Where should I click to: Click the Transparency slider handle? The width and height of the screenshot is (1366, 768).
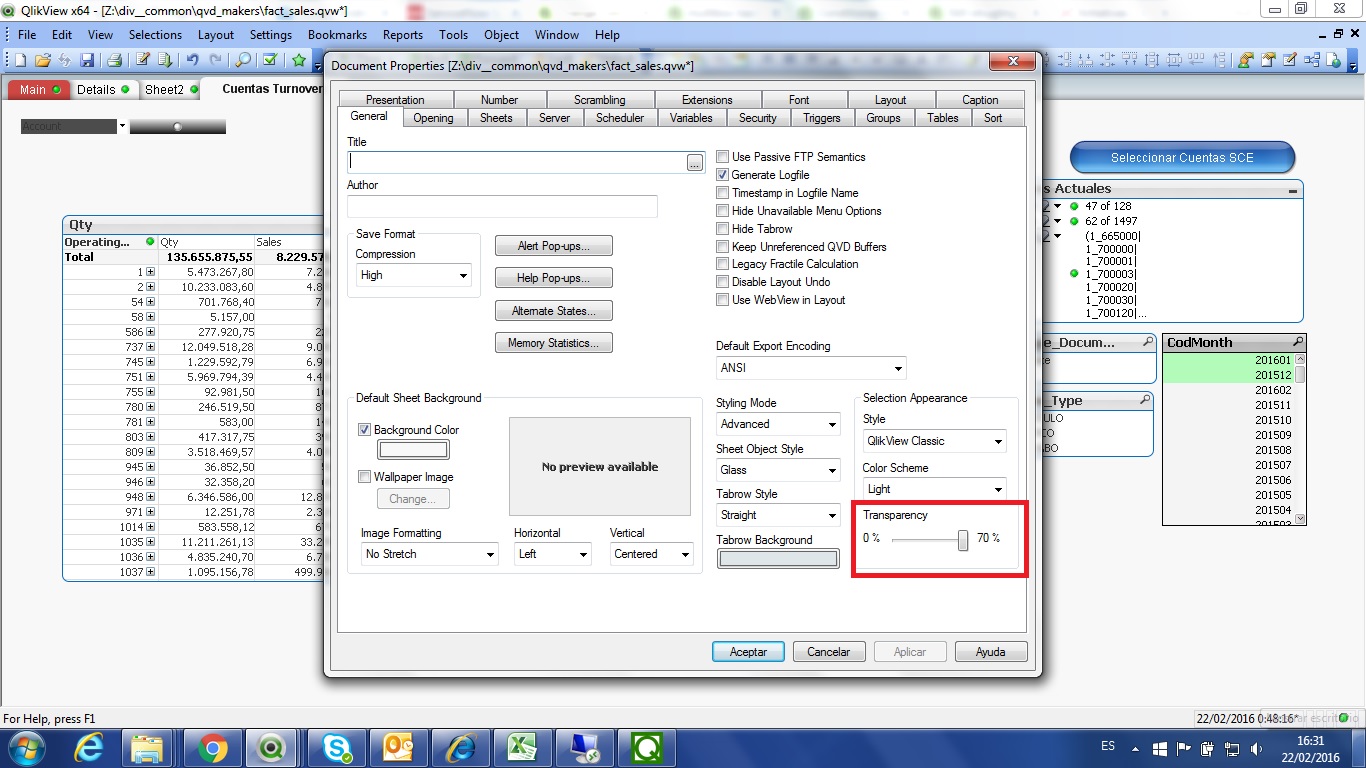coord(963,540)
